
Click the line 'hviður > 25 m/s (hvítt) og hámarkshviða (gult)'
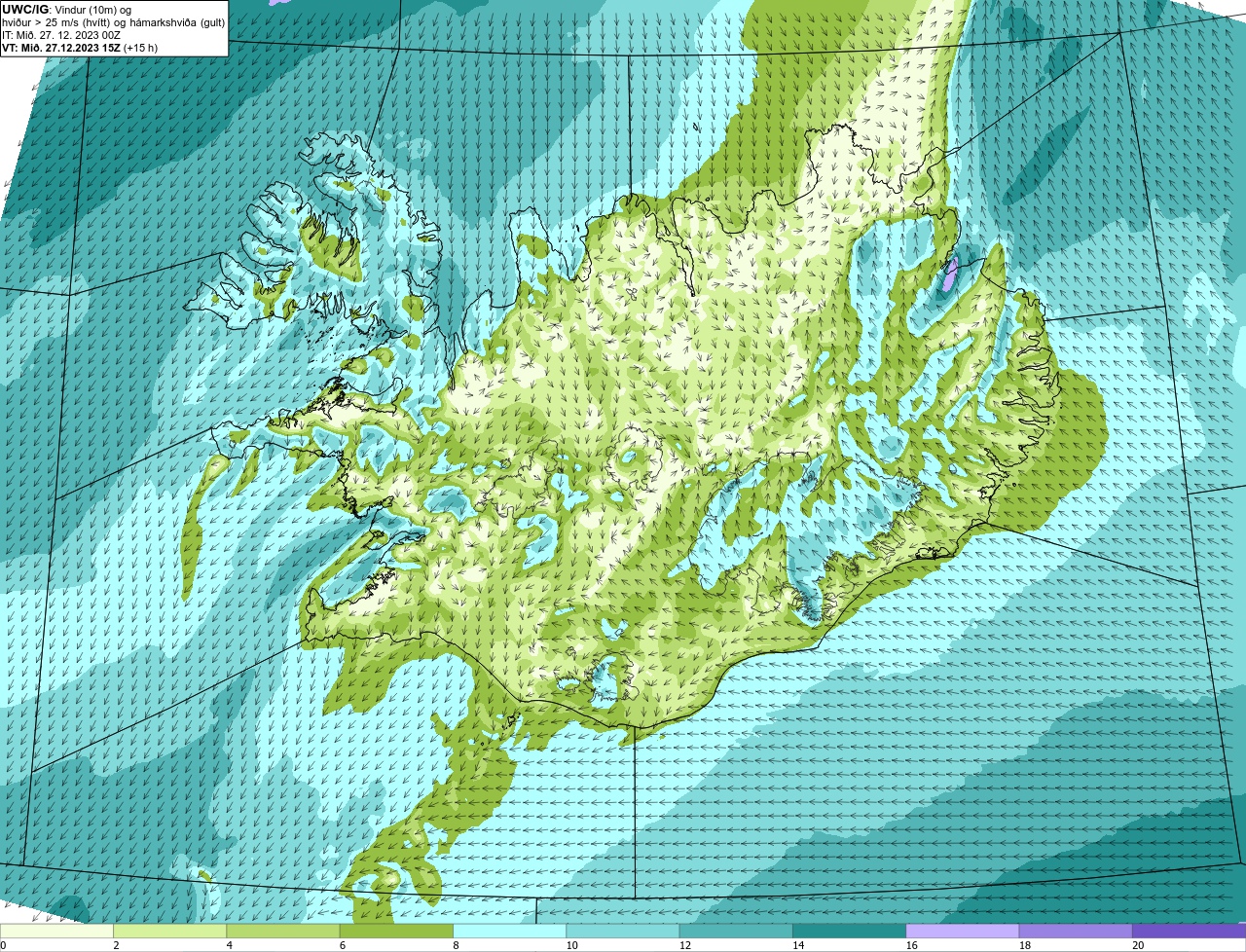[113, 21]
